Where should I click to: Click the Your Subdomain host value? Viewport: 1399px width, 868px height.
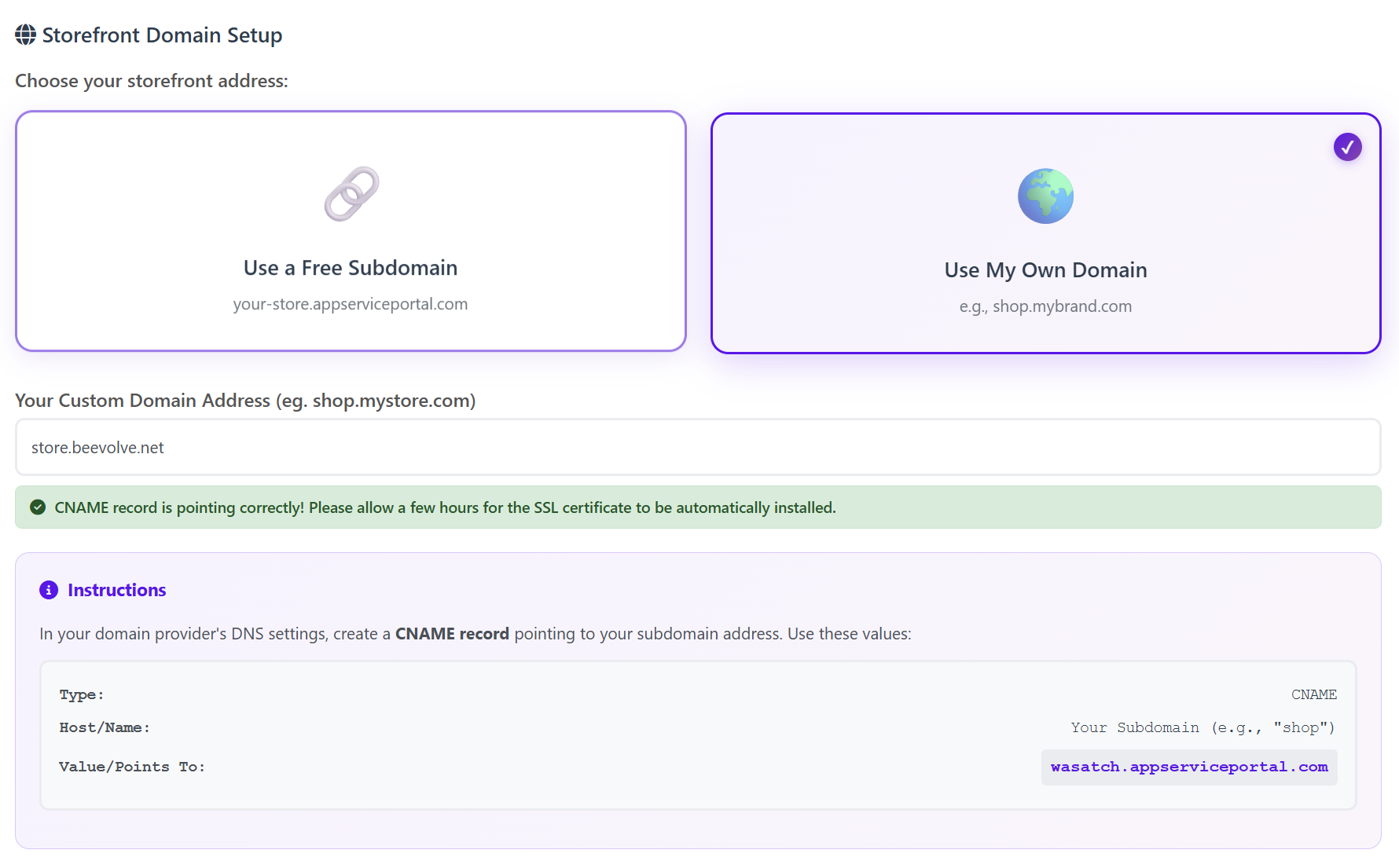(1202, 727)
